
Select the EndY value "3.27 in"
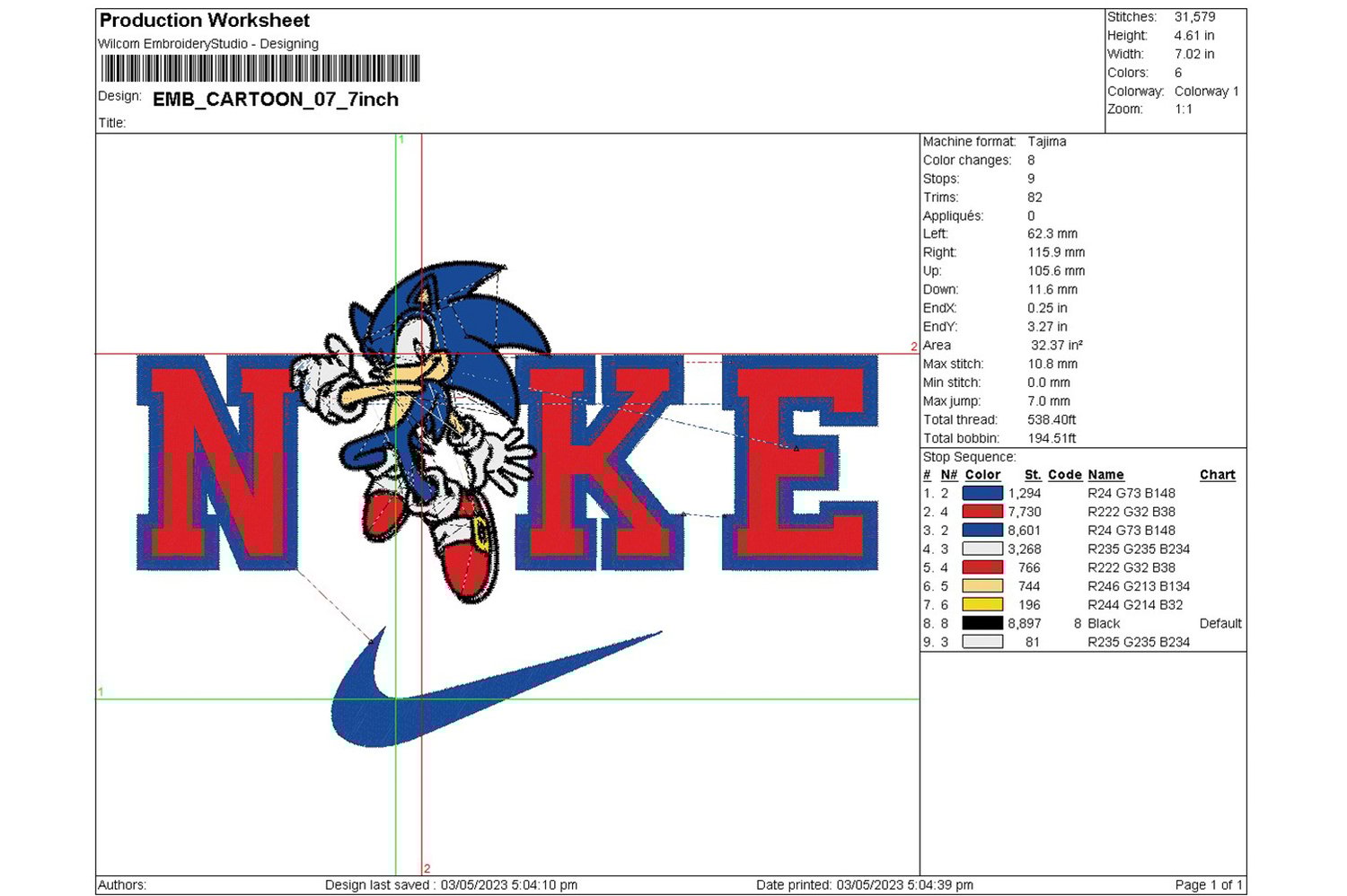(1048, 327)
